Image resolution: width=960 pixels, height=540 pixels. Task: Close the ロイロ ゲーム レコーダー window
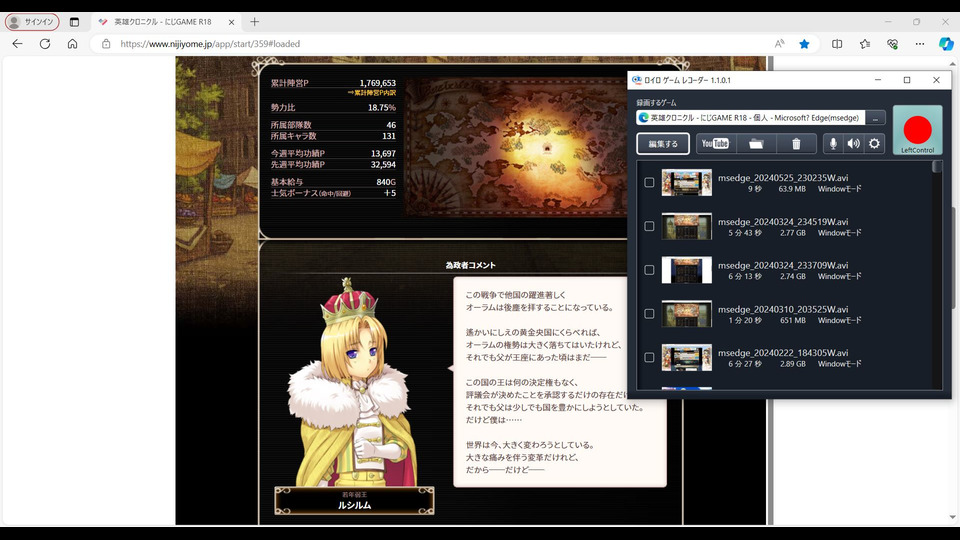pyautogui.click(x=936, y=80)
